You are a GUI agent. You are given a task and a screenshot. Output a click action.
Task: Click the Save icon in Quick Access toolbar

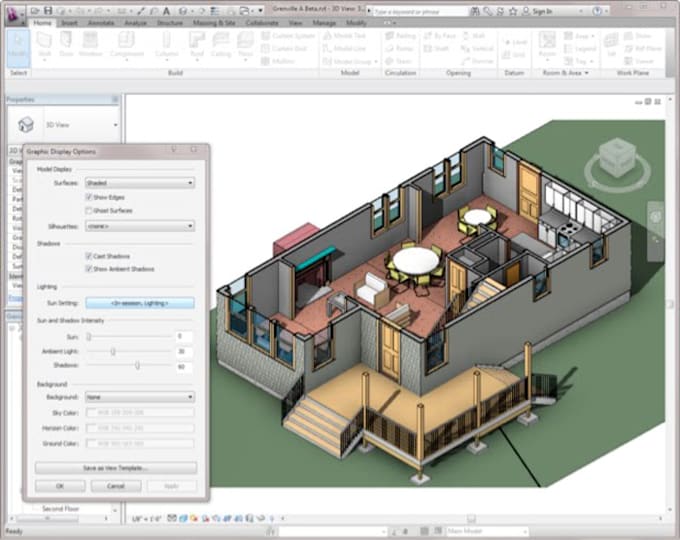click(x=49, y=10)
